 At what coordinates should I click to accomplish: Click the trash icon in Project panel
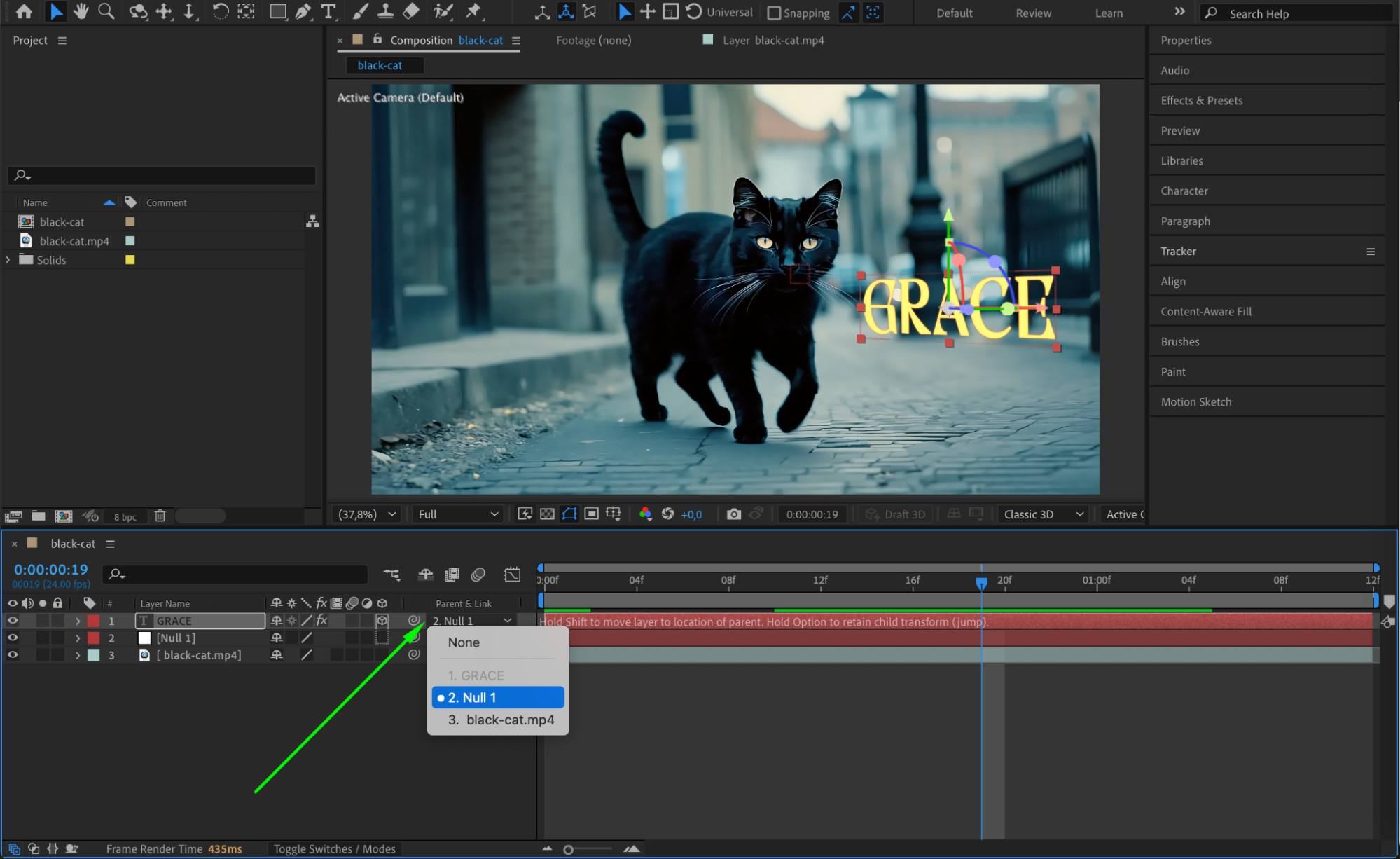160,516
